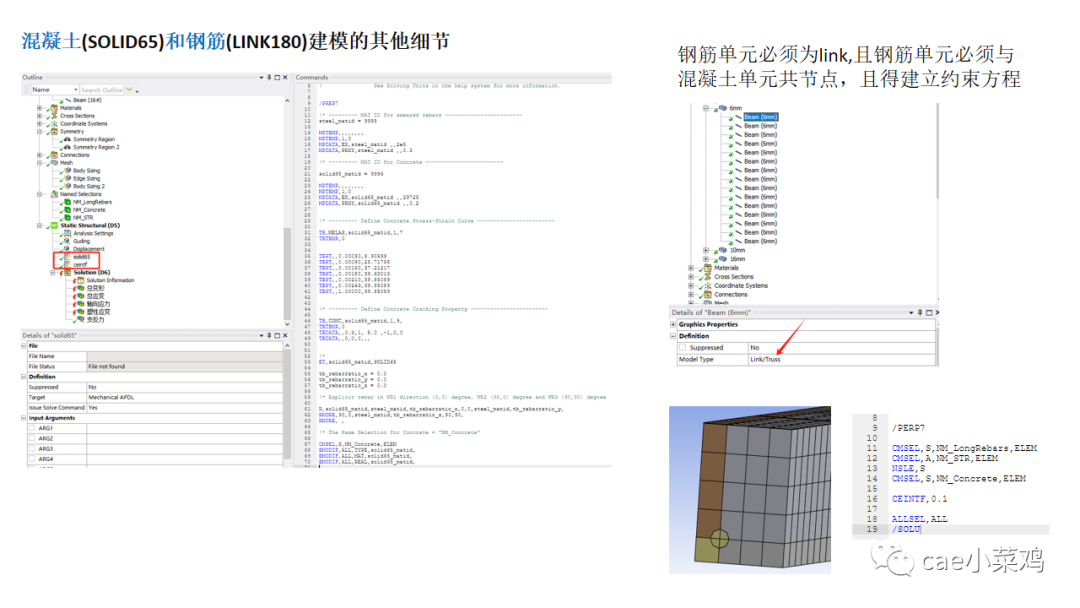Select the ceintf Commands object
Image resolution: width=1080 pixels, height=608 pixels.
pyautogui.click(x=80, y=264)
